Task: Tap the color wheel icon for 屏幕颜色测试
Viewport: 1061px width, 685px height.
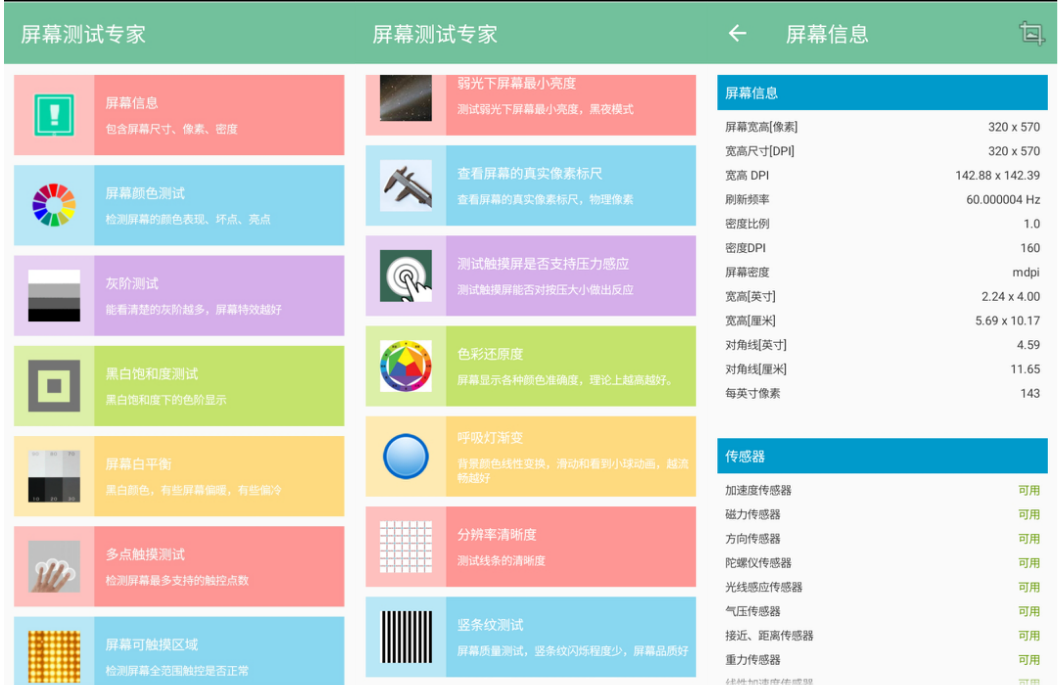Action: 54,205
